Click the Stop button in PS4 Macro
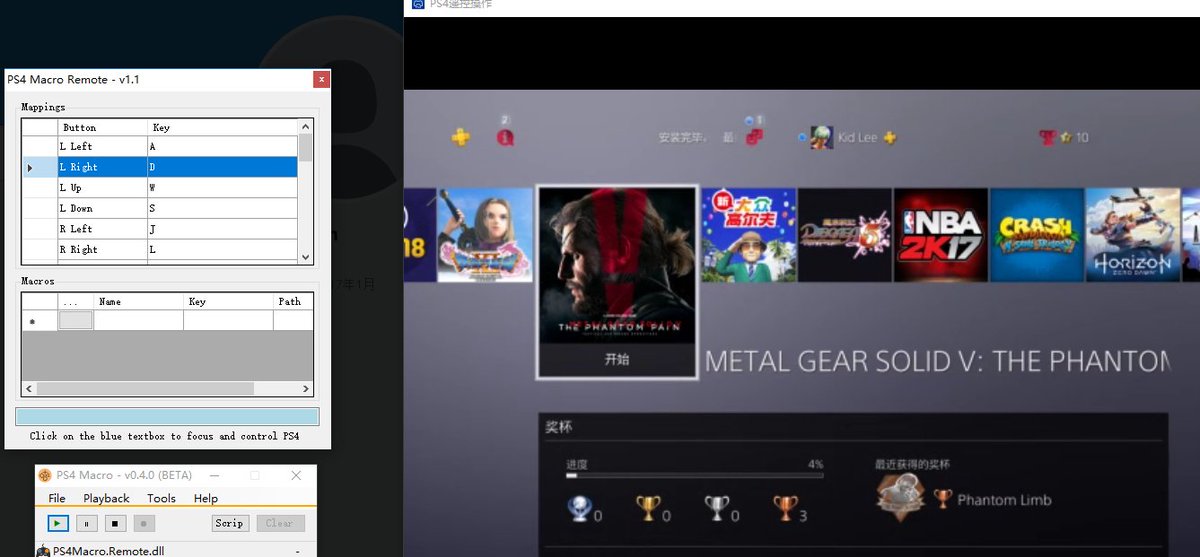The image size is (1200, 557). point(115,523)
